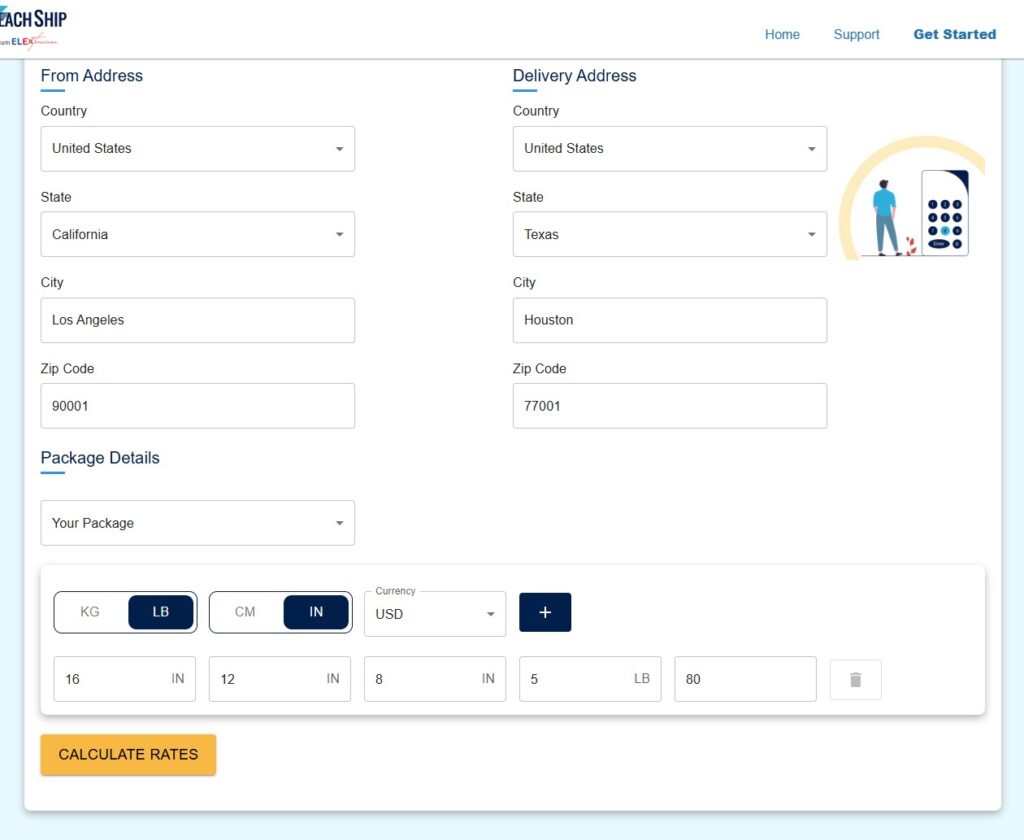Open the USD currency selector

435,614
